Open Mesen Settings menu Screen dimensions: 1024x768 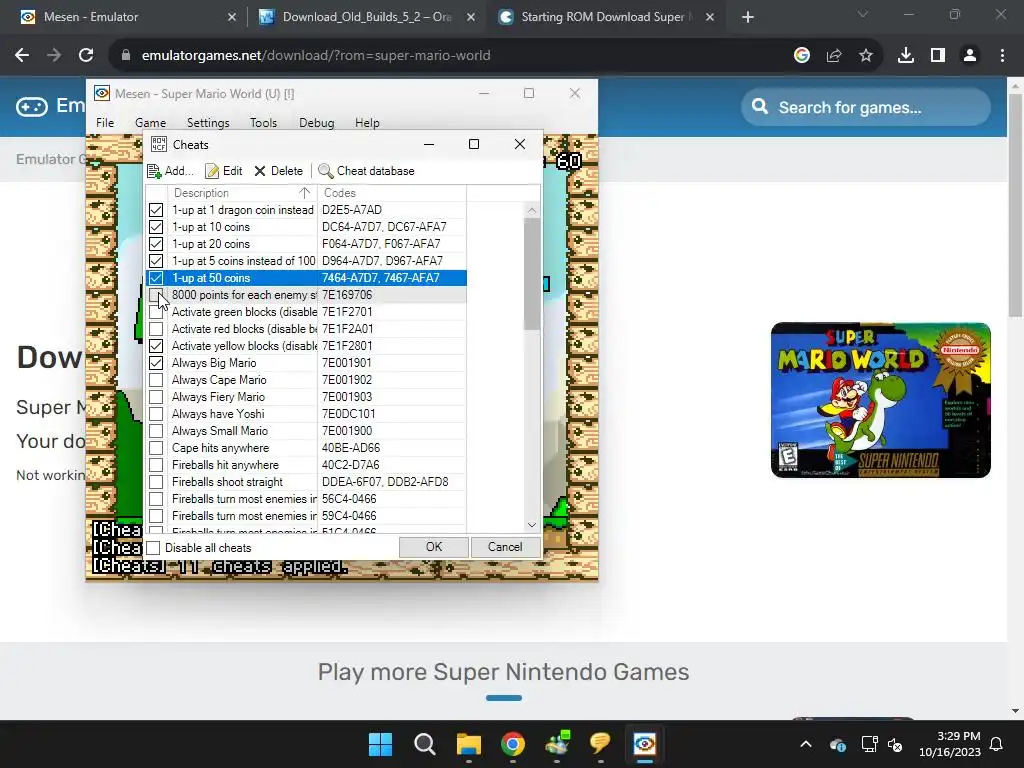pos(208,123)
